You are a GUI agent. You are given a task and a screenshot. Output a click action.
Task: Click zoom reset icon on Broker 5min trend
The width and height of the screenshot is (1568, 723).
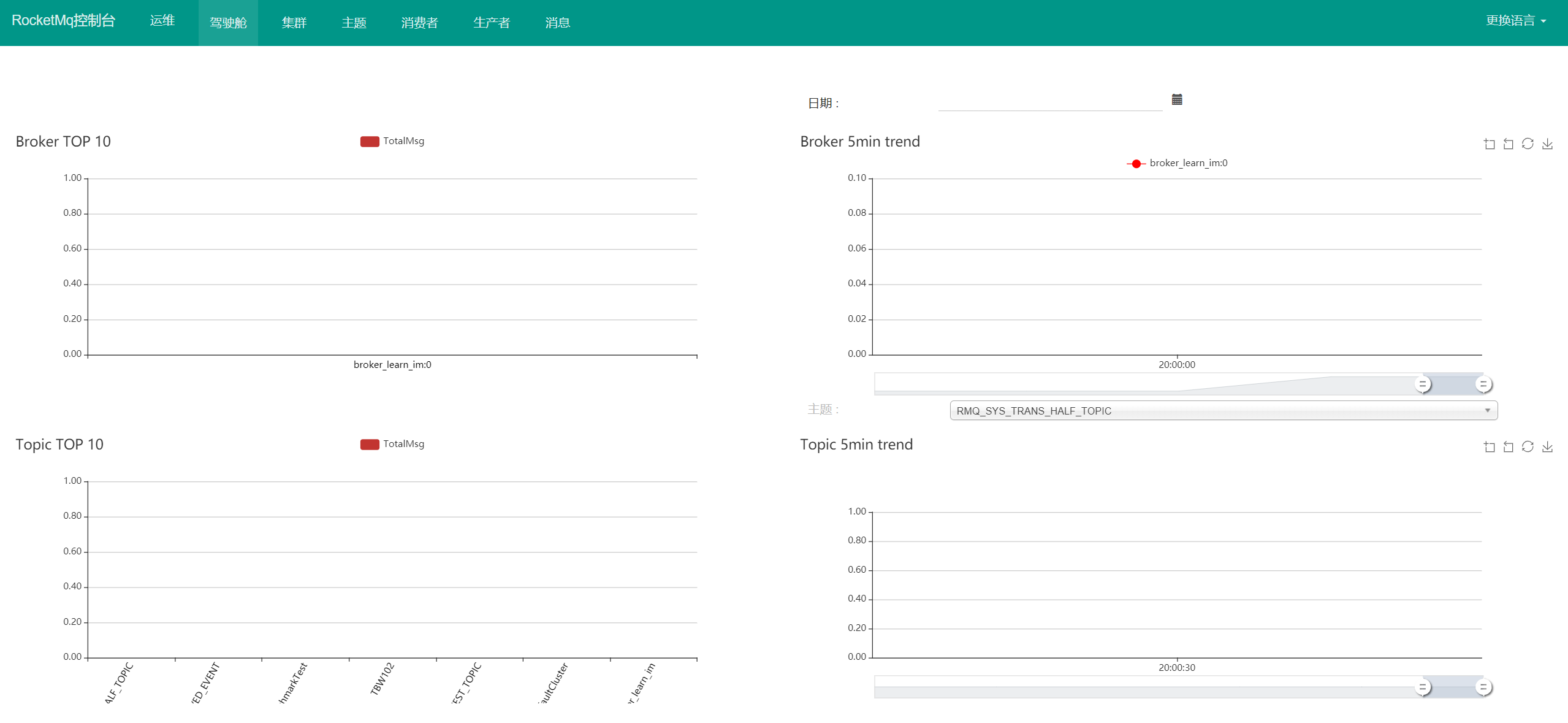coord(1509,144)
